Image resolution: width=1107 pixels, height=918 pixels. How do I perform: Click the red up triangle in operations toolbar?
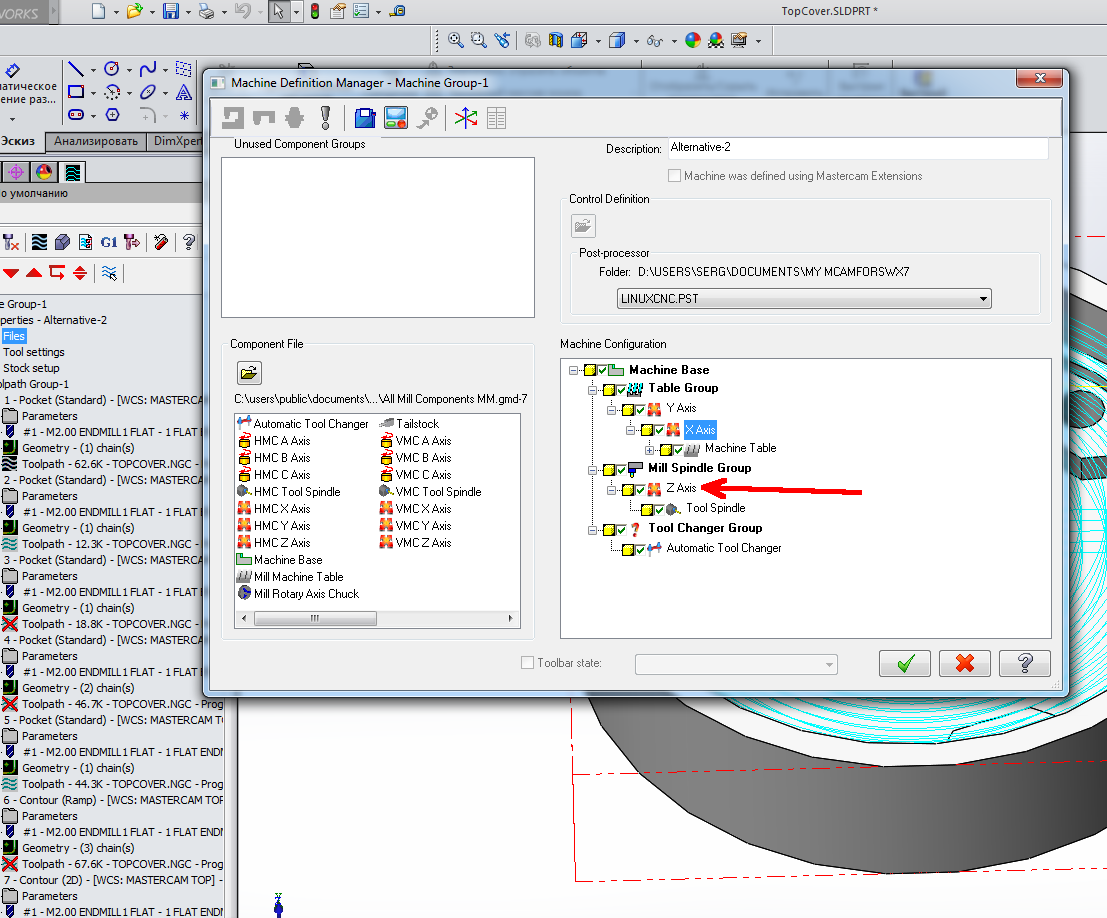point(33,273)
